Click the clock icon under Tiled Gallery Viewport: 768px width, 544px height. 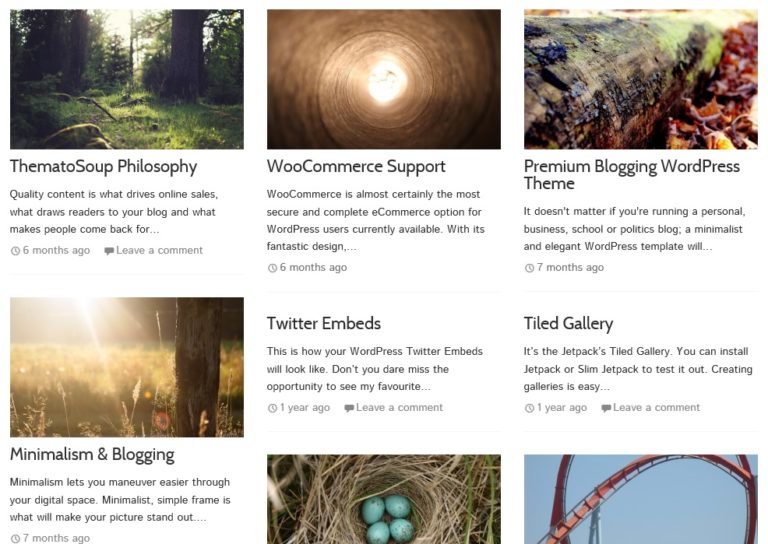pyautogui.click(x=529, y=408)
